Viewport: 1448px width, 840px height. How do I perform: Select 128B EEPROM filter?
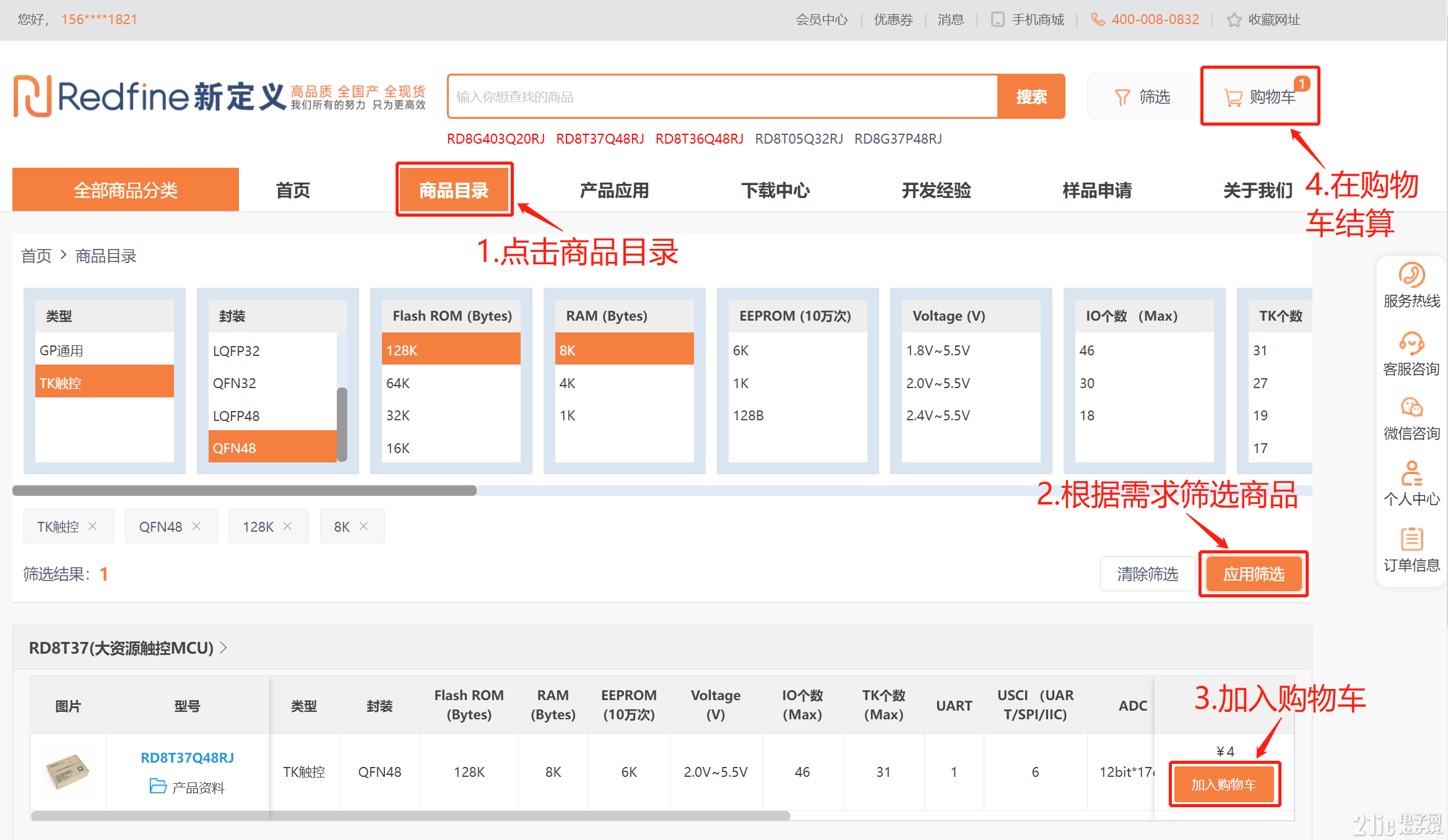798,415
